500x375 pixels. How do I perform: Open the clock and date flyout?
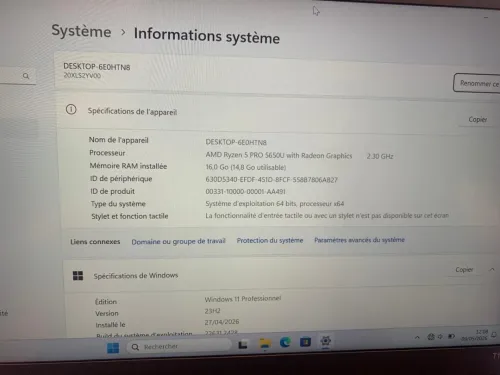[x=474, y=335]
